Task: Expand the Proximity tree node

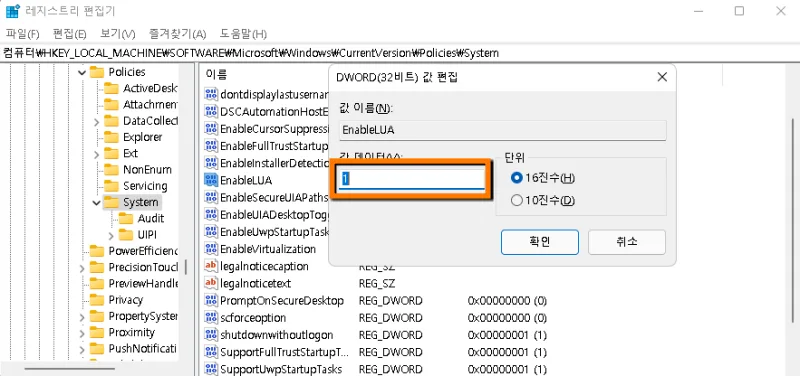Action: point(82,333)
